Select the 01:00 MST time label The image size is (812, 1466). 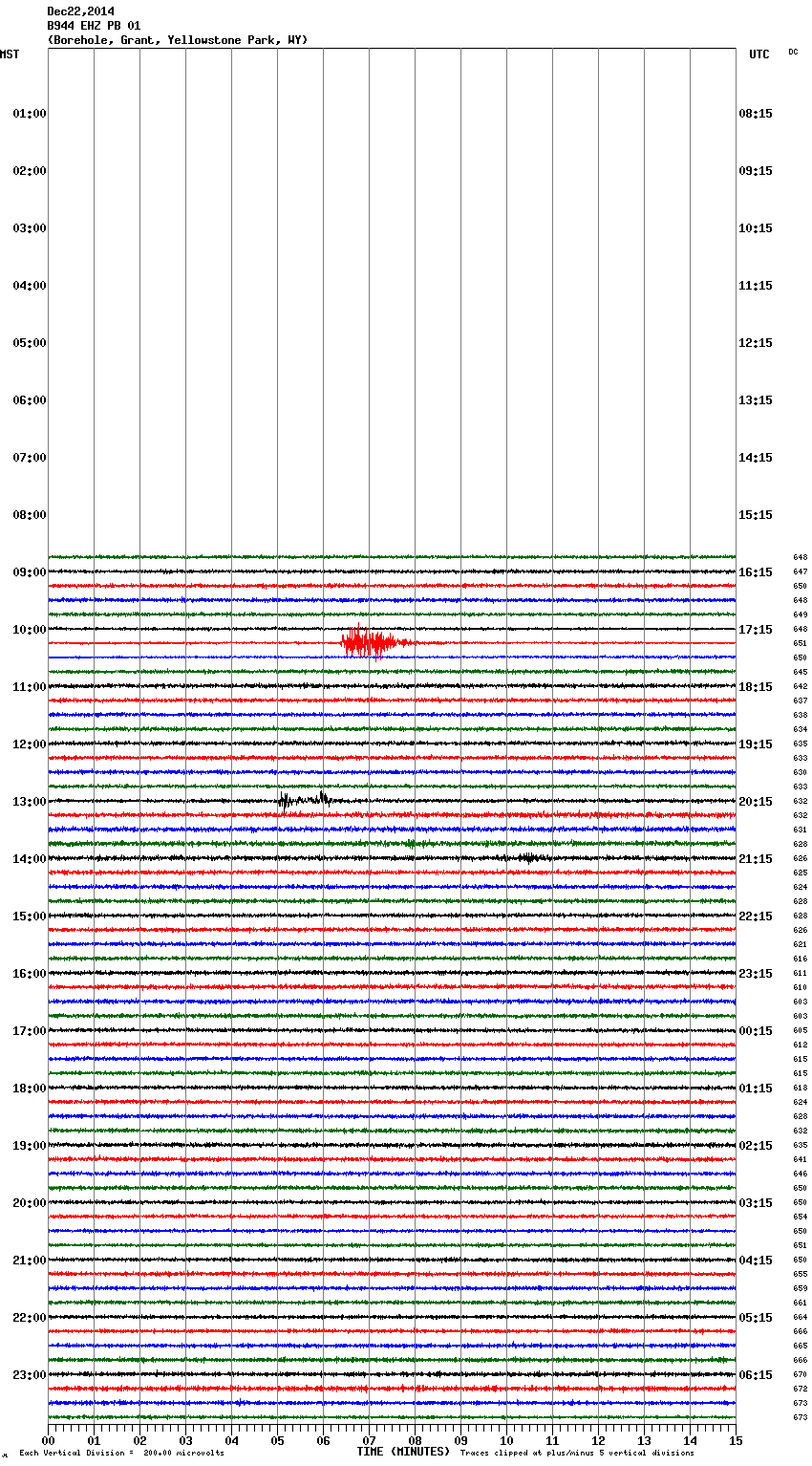(x=30, y=114)
